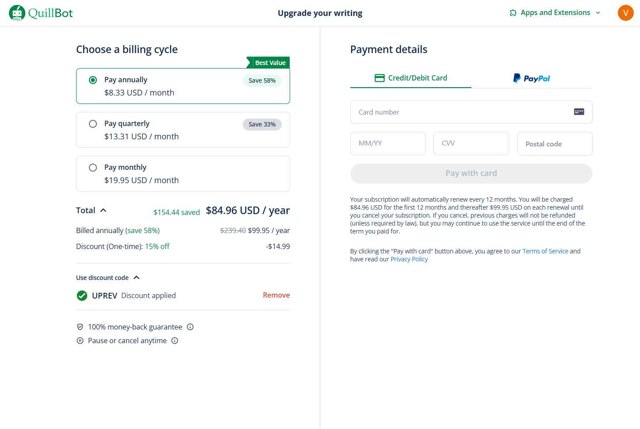Screen dimensions: 640x429
Task: Focus the Card number input field
Action: click(x=460, y=112)
